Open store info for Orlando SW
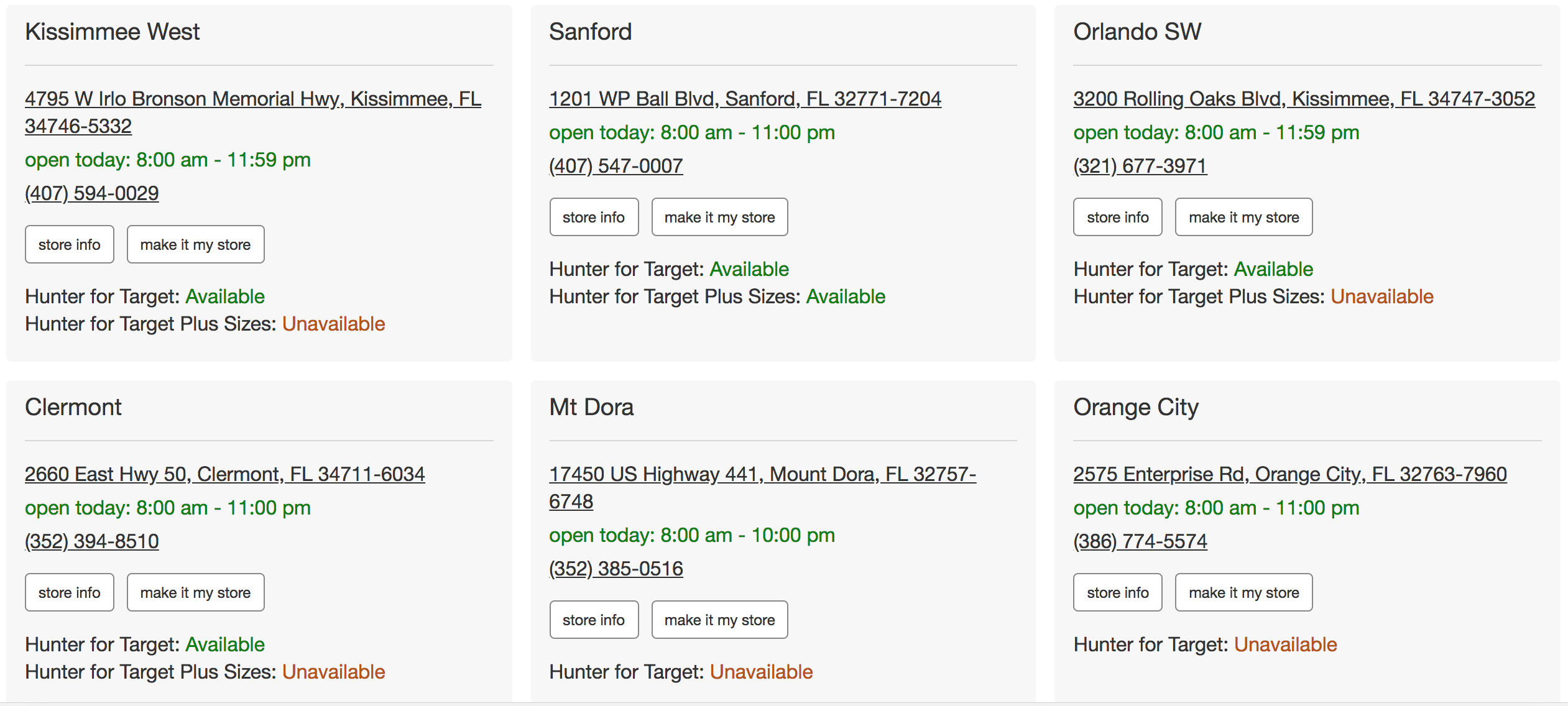Screen dimensions: 1568x706 (x=1118, y=217)
